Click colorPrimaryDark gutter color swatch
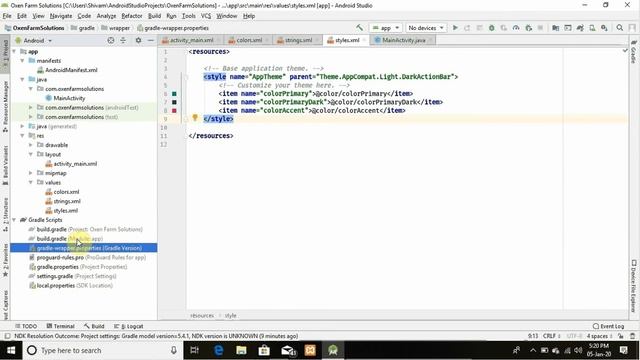The height and width of the screenshot is (360, 640). (x=174, y=102)
